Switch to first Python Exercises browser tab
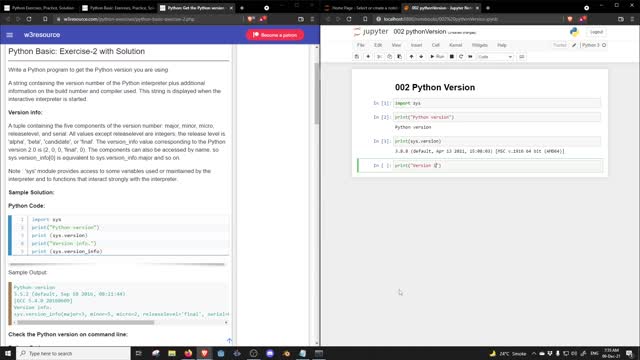 click(x=39, y=8)
